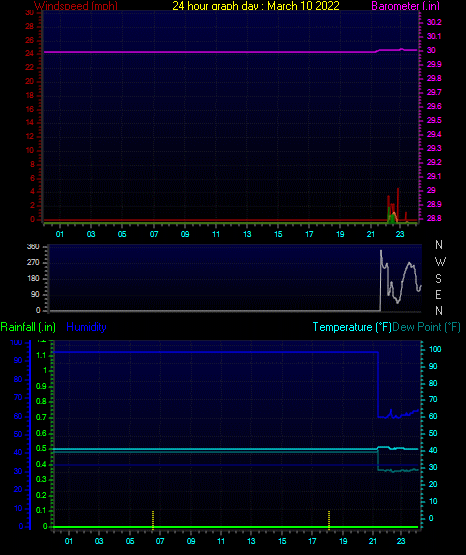Screen dimensions: 466x555
Task: Click the Temperature (°F) legend label
Action: [x=352, y=327]
